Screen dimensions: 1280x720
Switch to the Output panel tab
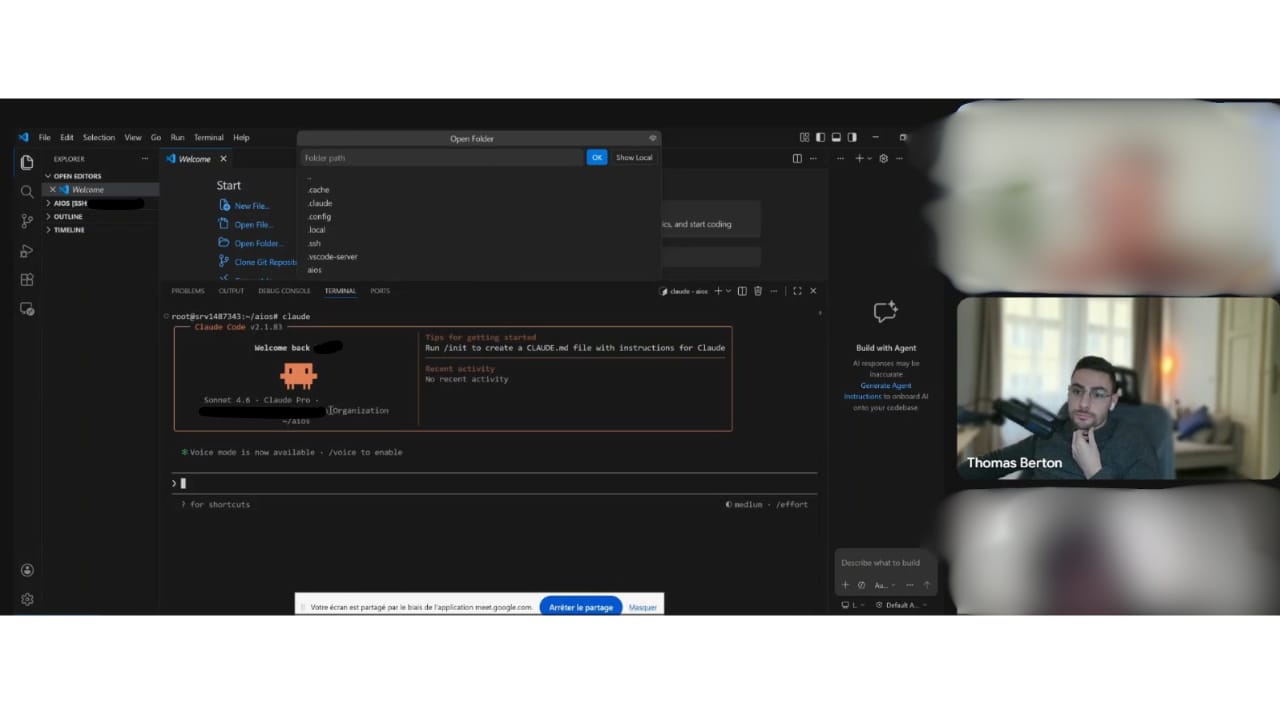click(x=231, y=291)
